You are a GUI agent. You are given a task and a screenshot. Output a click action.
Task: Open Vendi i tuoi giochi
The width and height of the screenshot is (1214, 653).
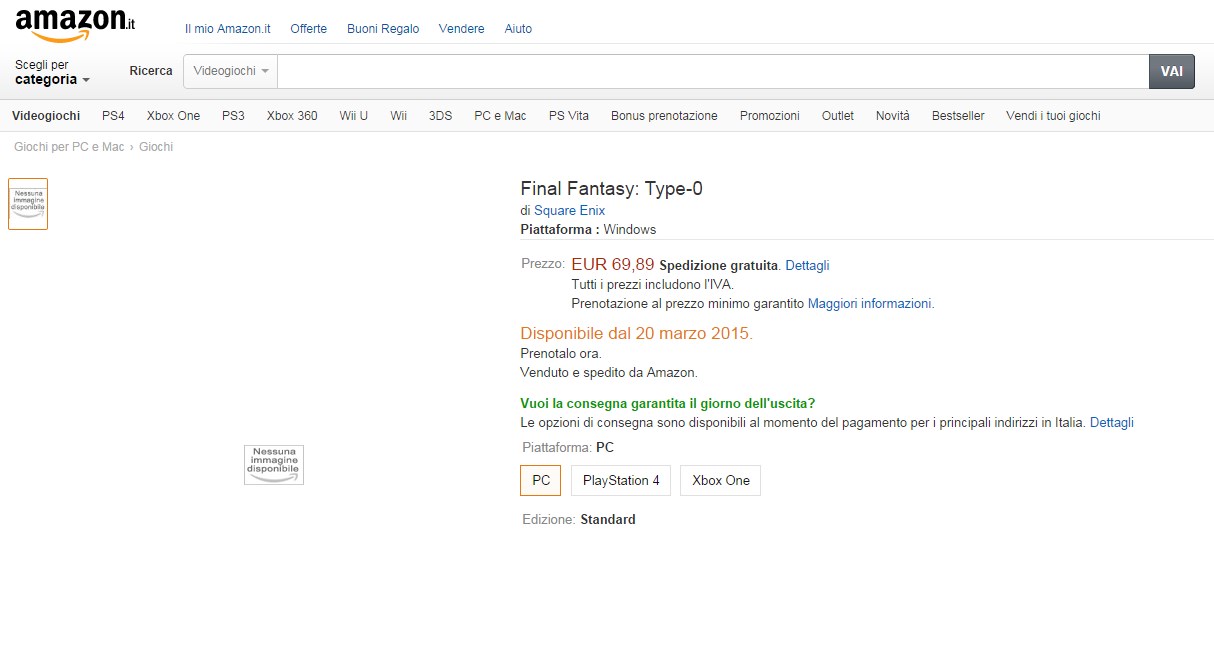(1053, 116)
